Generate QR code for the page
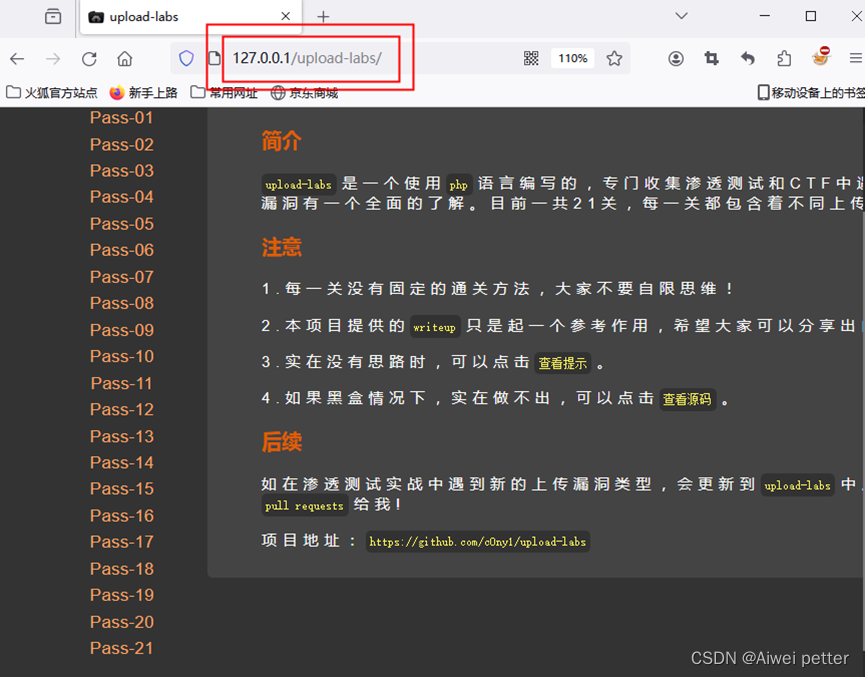 click(531, 58)
